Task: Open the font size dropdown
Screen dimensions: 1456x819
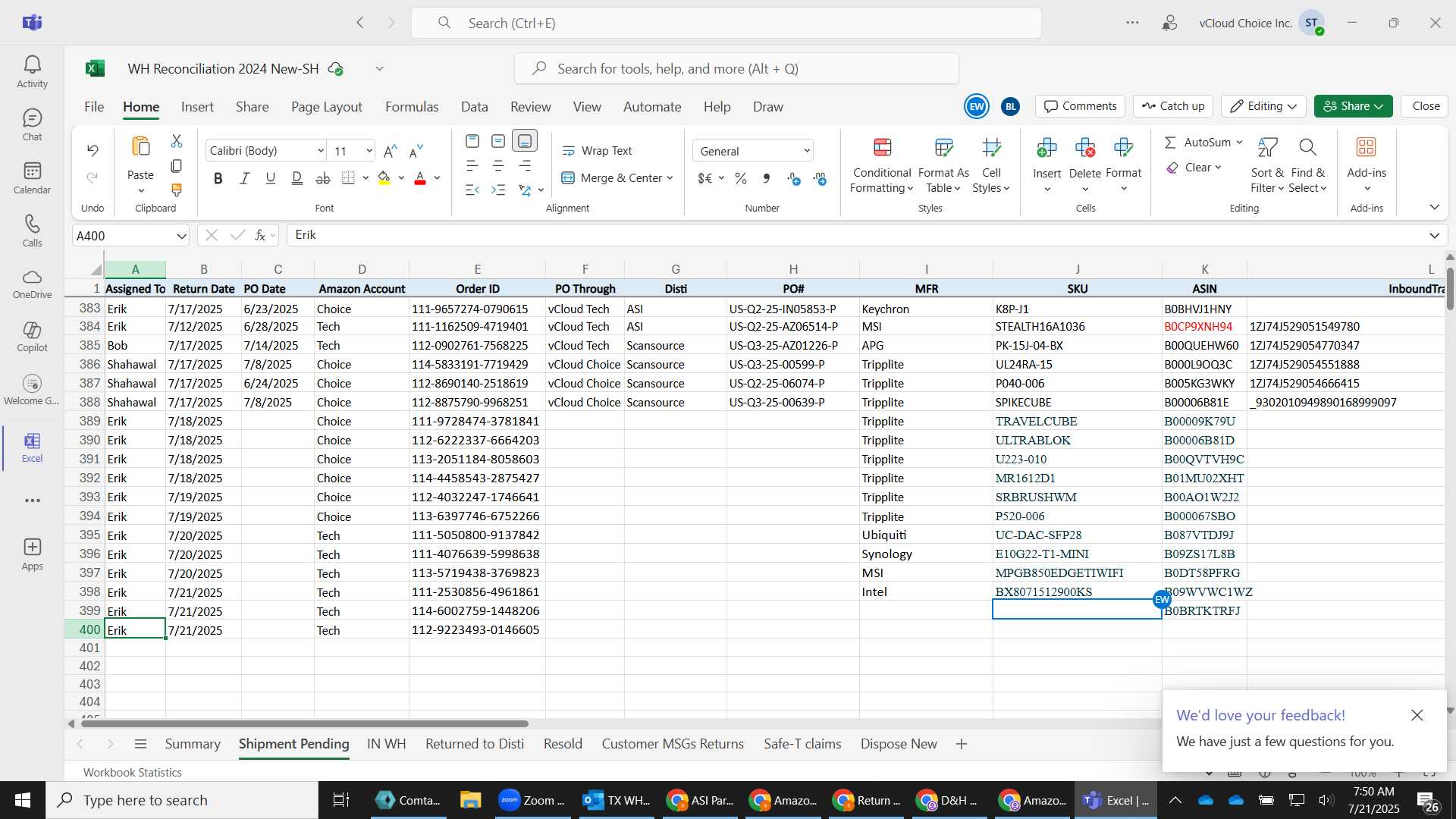Action: click(x=369, y=151)
